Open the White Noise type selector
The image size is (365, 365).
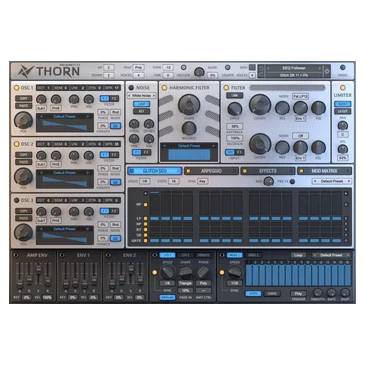142,96
